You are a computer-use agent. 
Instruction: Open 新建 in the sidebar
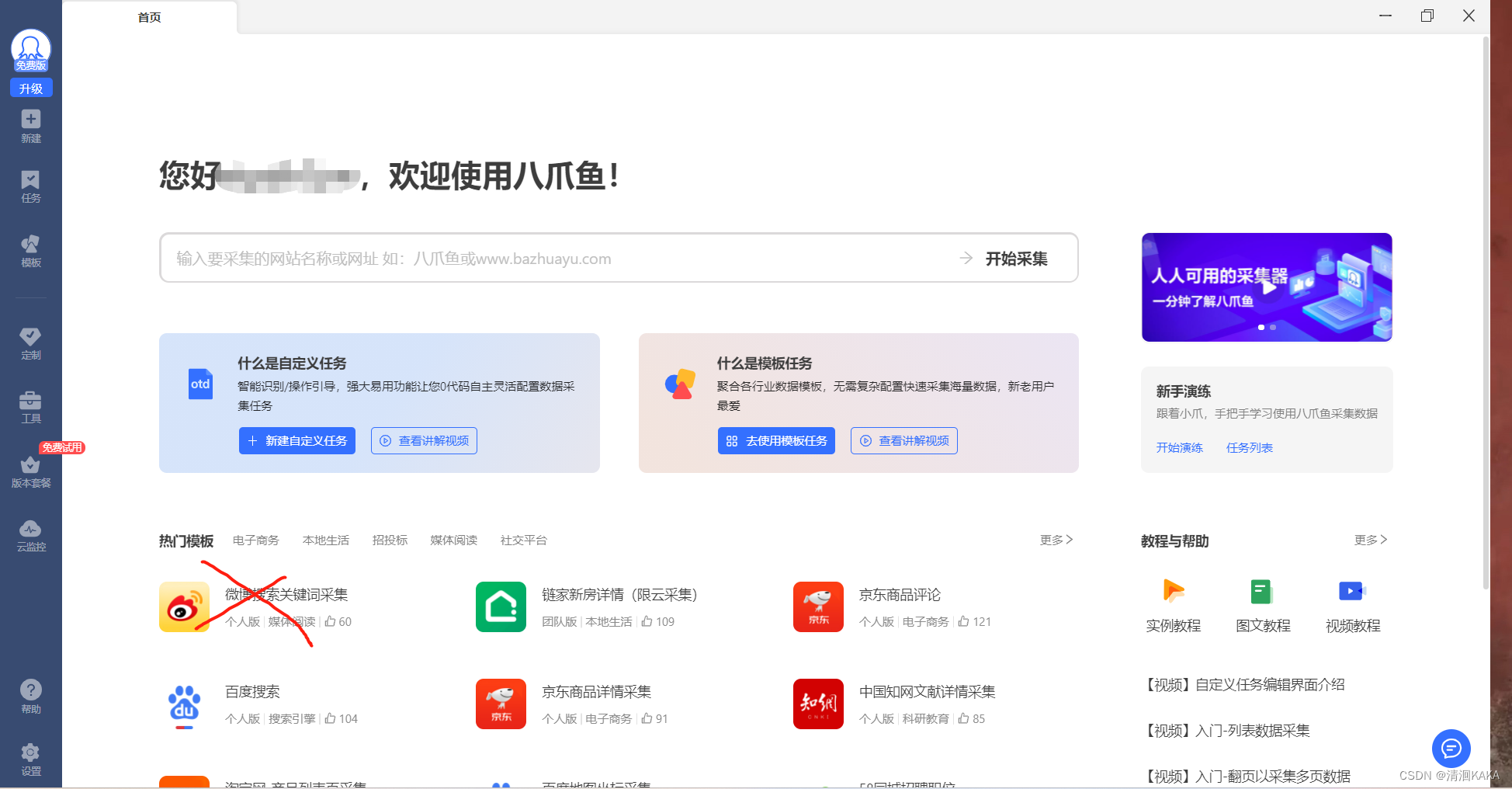click(x=31, y=126)
